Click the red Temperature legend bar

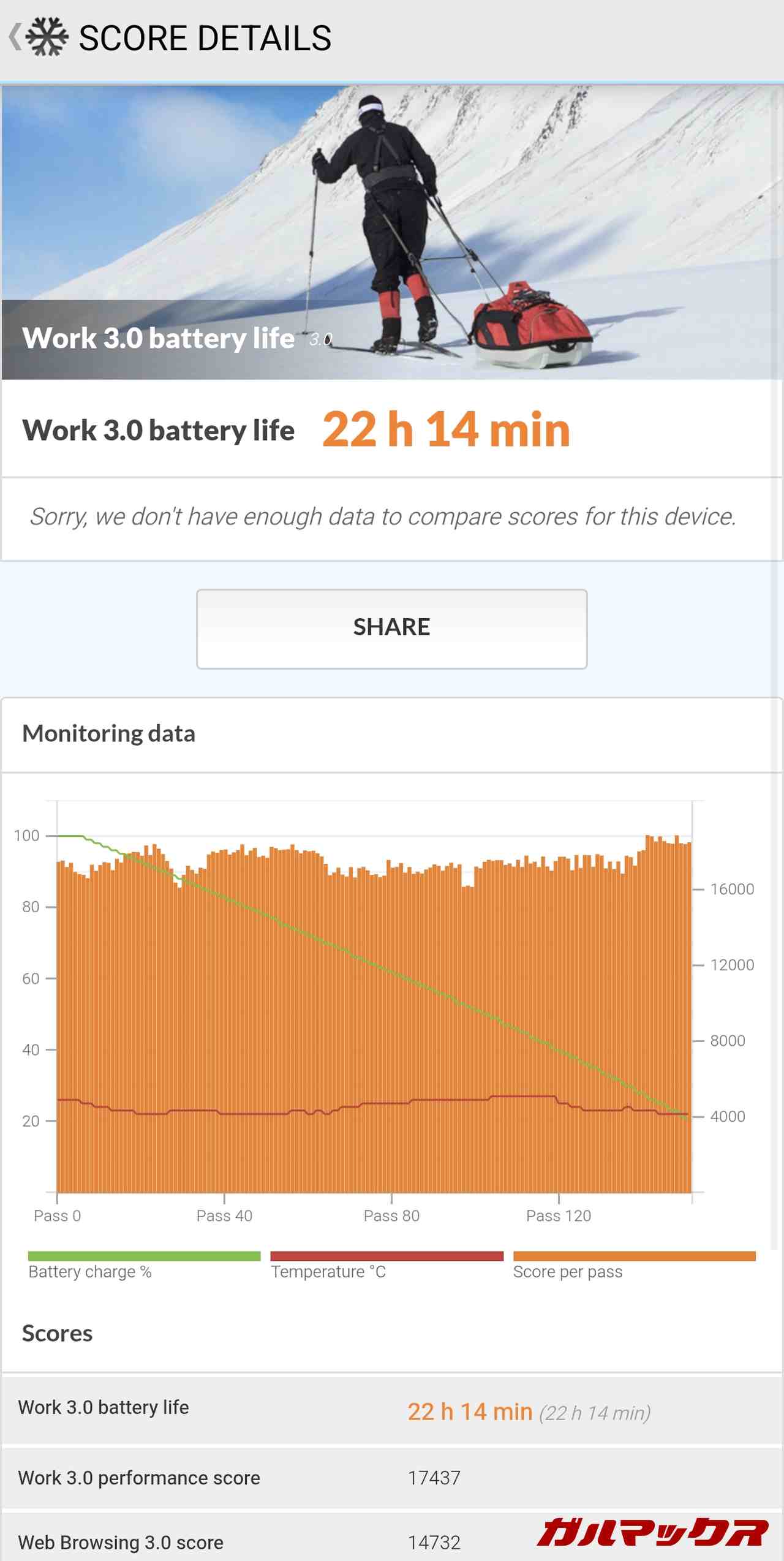[x=386, y=1256]
